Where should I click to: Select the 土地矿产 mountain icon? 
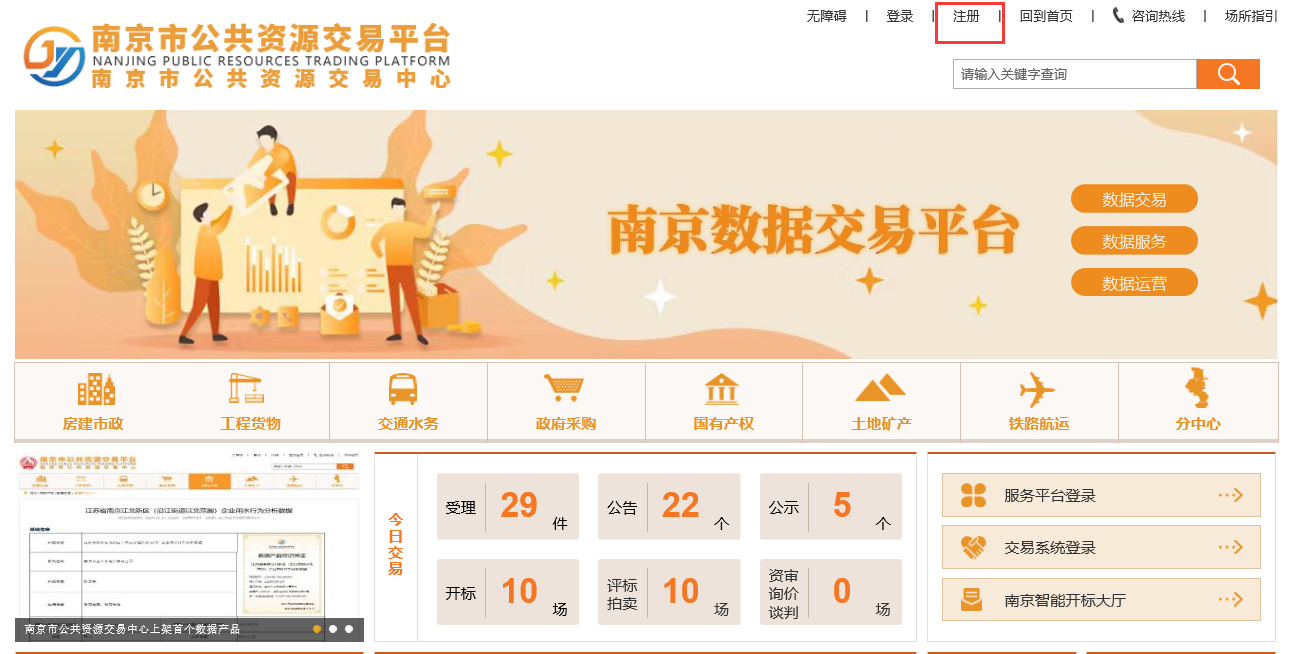coord(880,388)
